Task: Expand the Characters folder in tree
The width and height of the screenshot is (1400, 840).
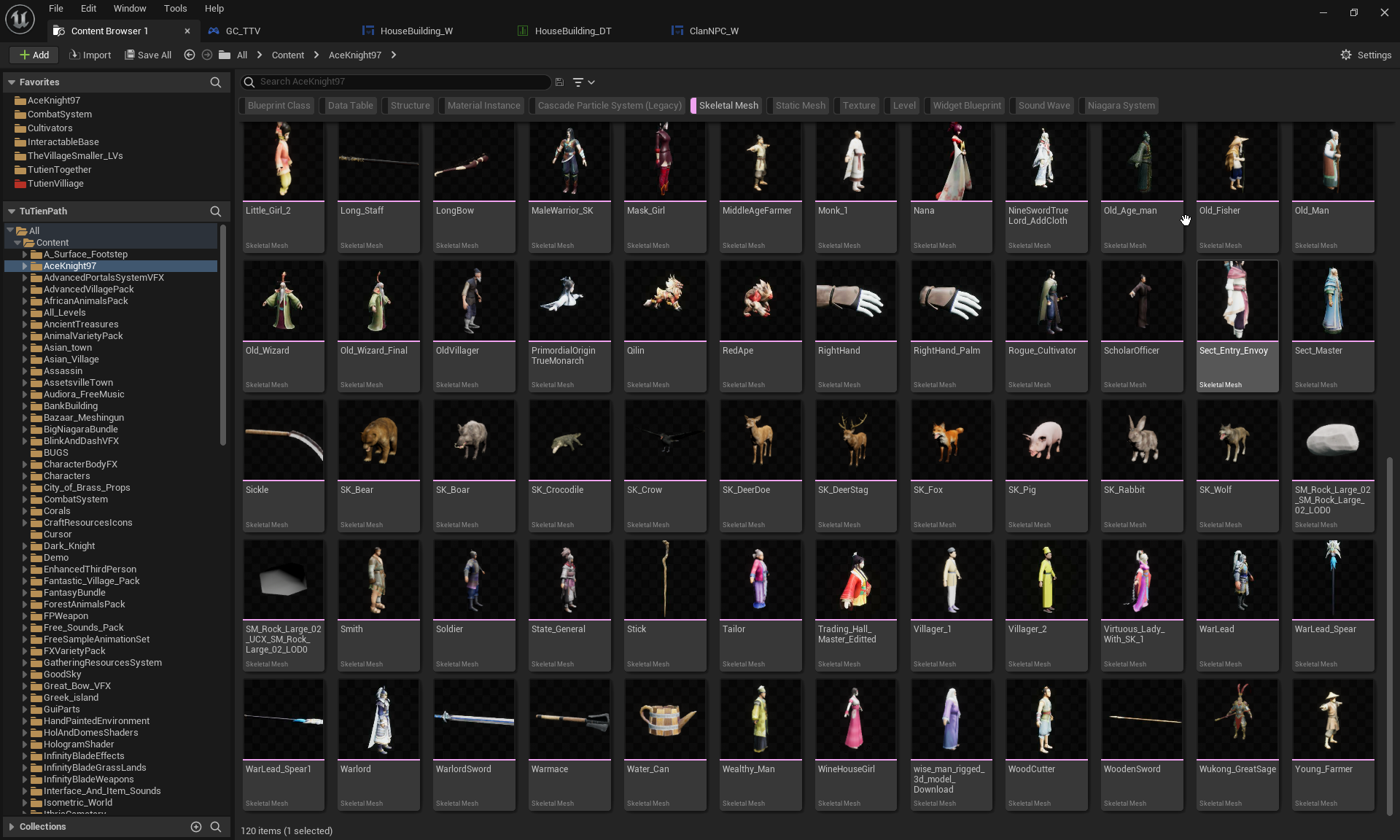Action: 25,476
